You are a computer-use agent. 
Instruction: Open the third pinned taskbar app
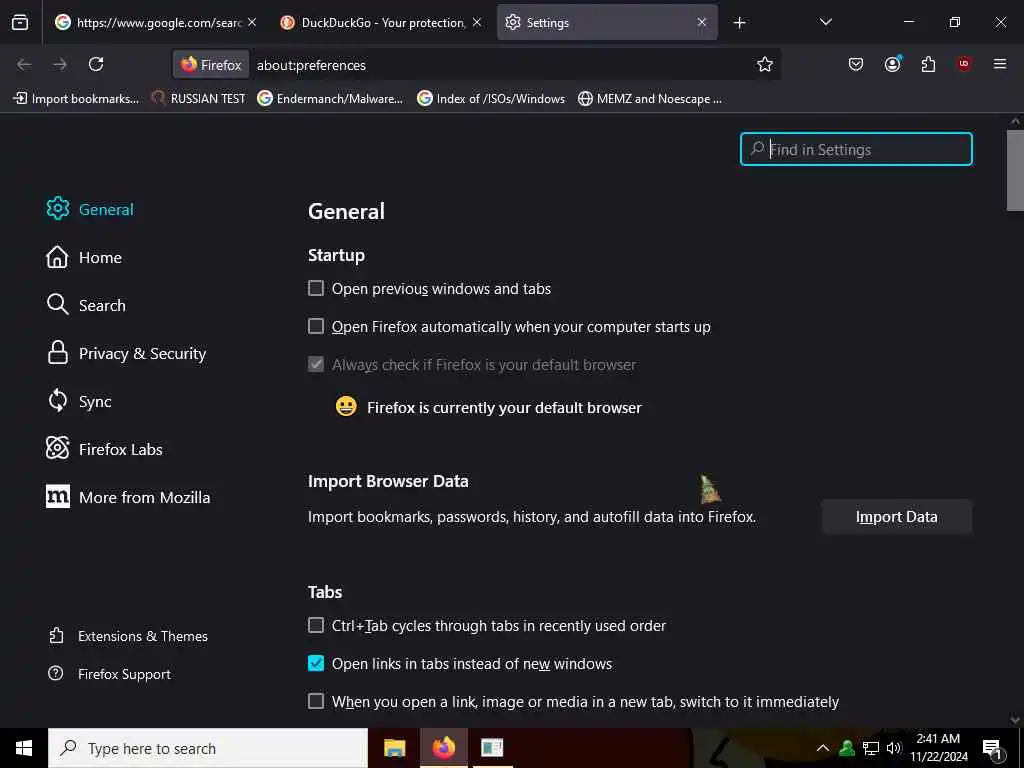coord(492,748)
